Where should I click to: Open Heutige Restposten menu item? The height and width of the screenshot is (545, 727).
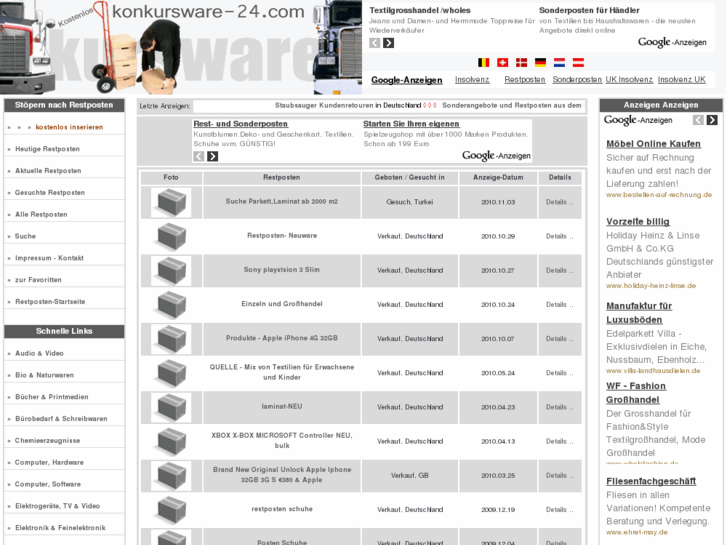(x=47, y=149)
